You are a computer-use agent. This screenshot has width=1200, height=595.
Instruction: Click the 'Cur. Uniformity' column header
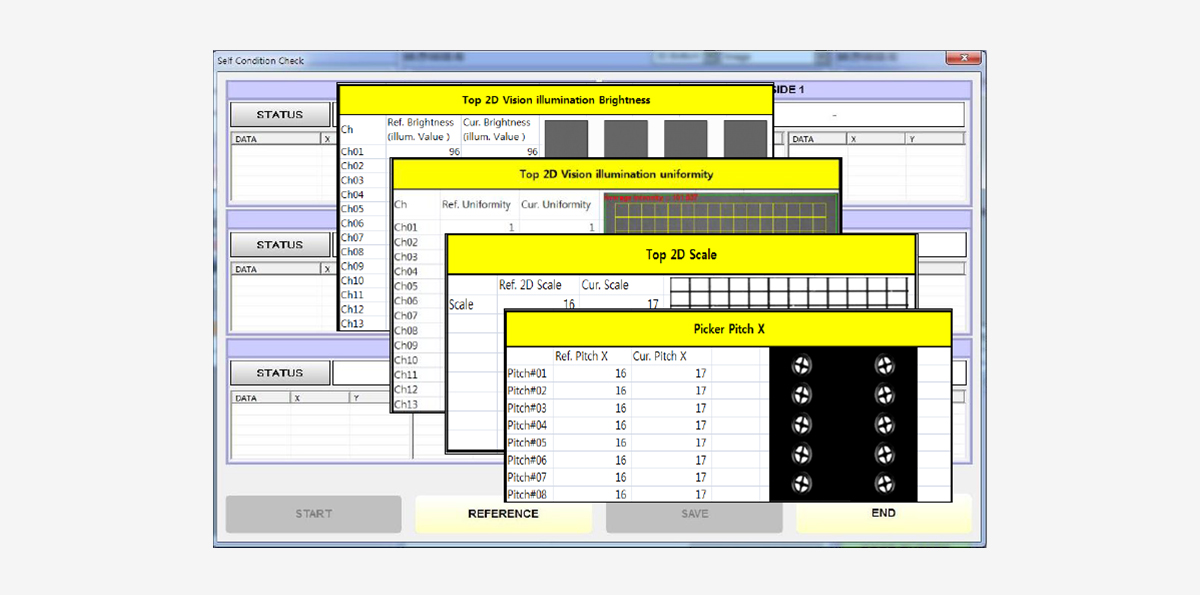(556, 205)
